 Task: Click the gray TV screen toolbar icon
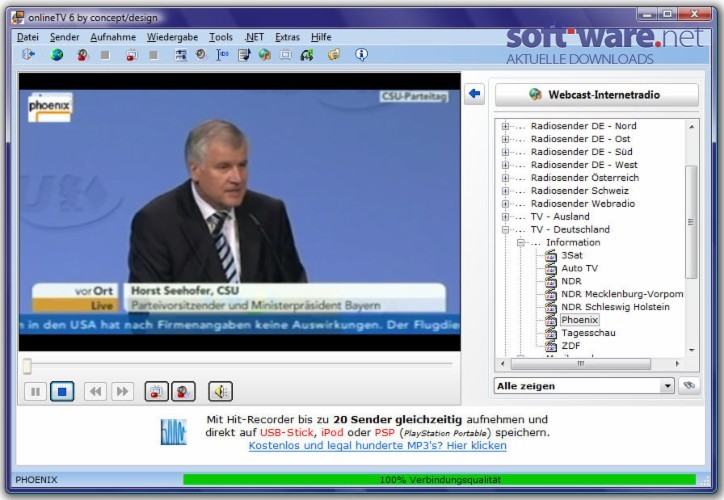click(x=286, y=55)
